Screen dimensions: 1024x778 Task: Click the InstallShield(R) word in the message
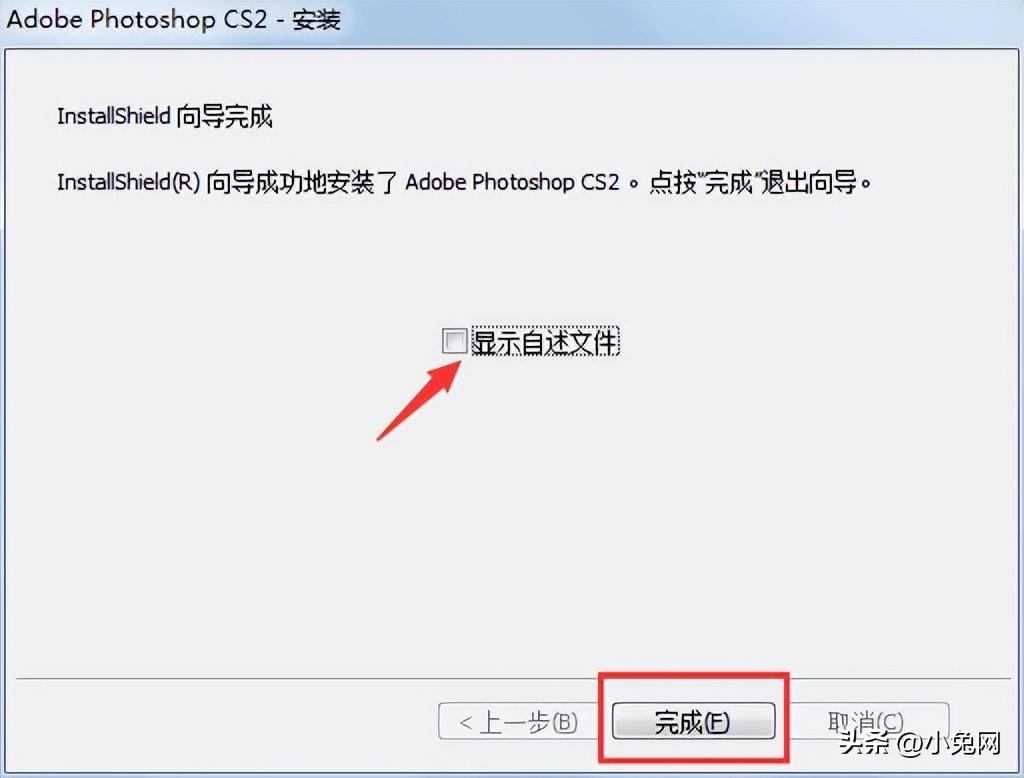point(128,182)
